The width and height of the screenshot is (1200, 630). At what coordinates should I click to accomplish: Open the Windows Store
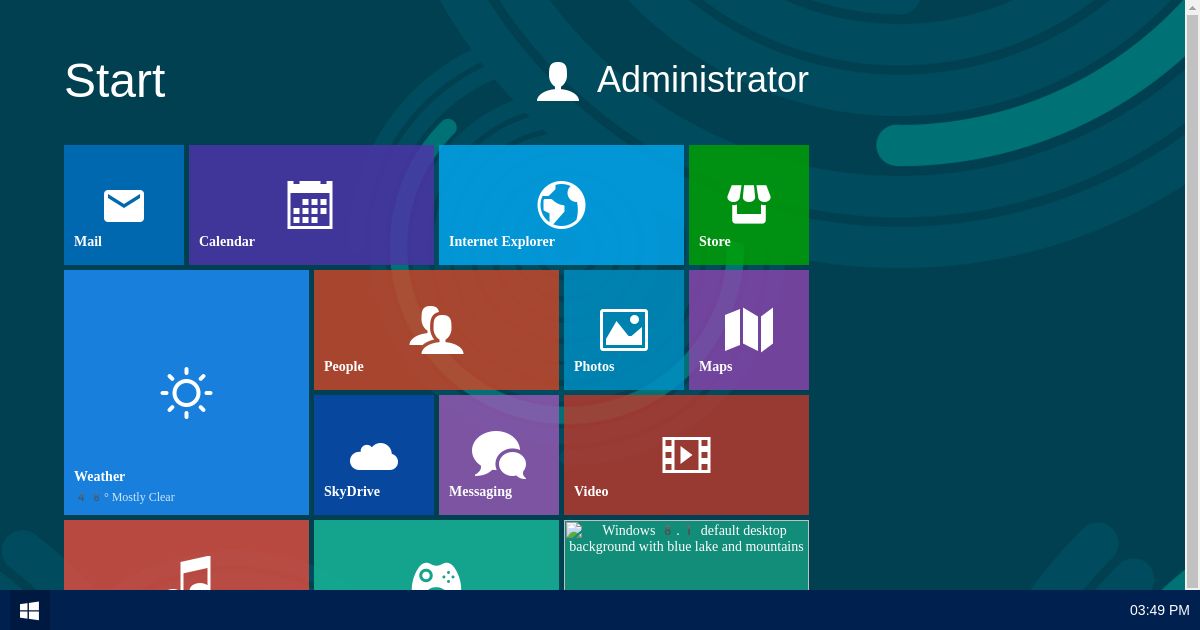point(748,204)
